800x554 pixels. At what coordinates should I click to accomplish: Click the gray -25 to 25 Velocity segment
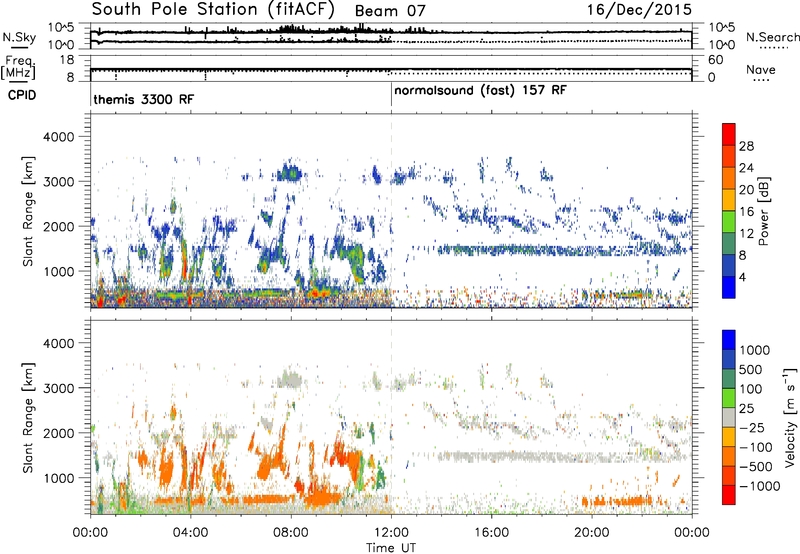pos(729,417)
